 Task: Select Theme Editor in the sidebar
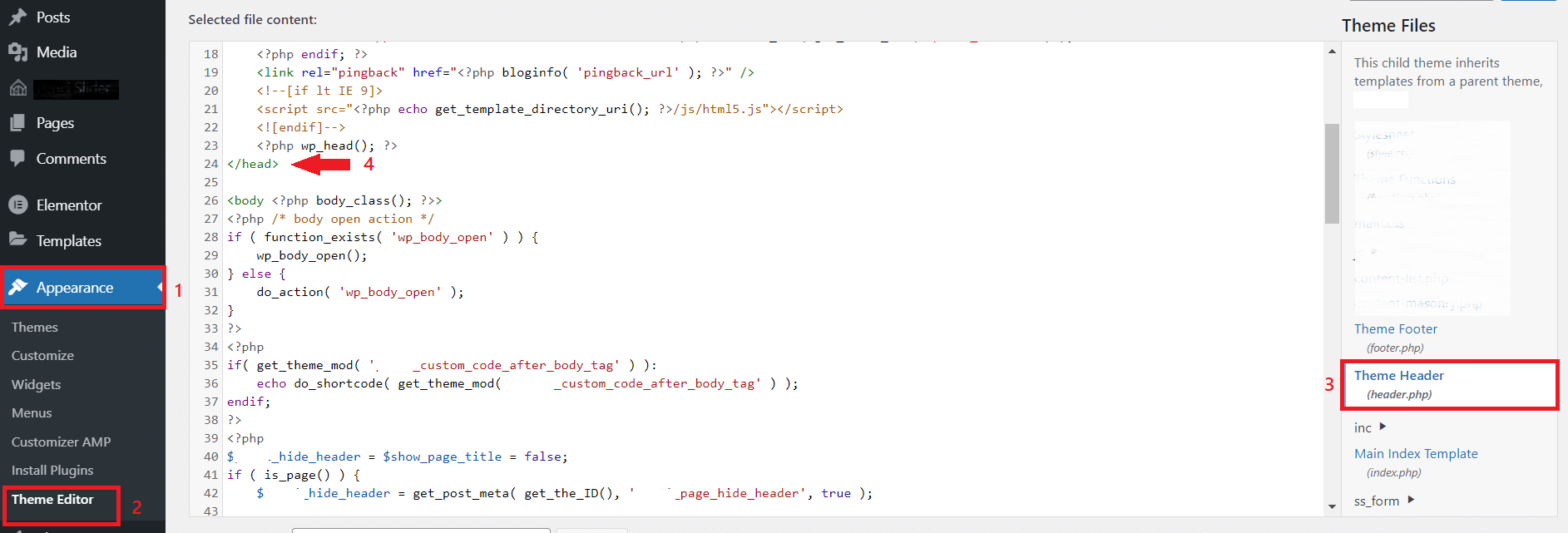tap(52, 500)
